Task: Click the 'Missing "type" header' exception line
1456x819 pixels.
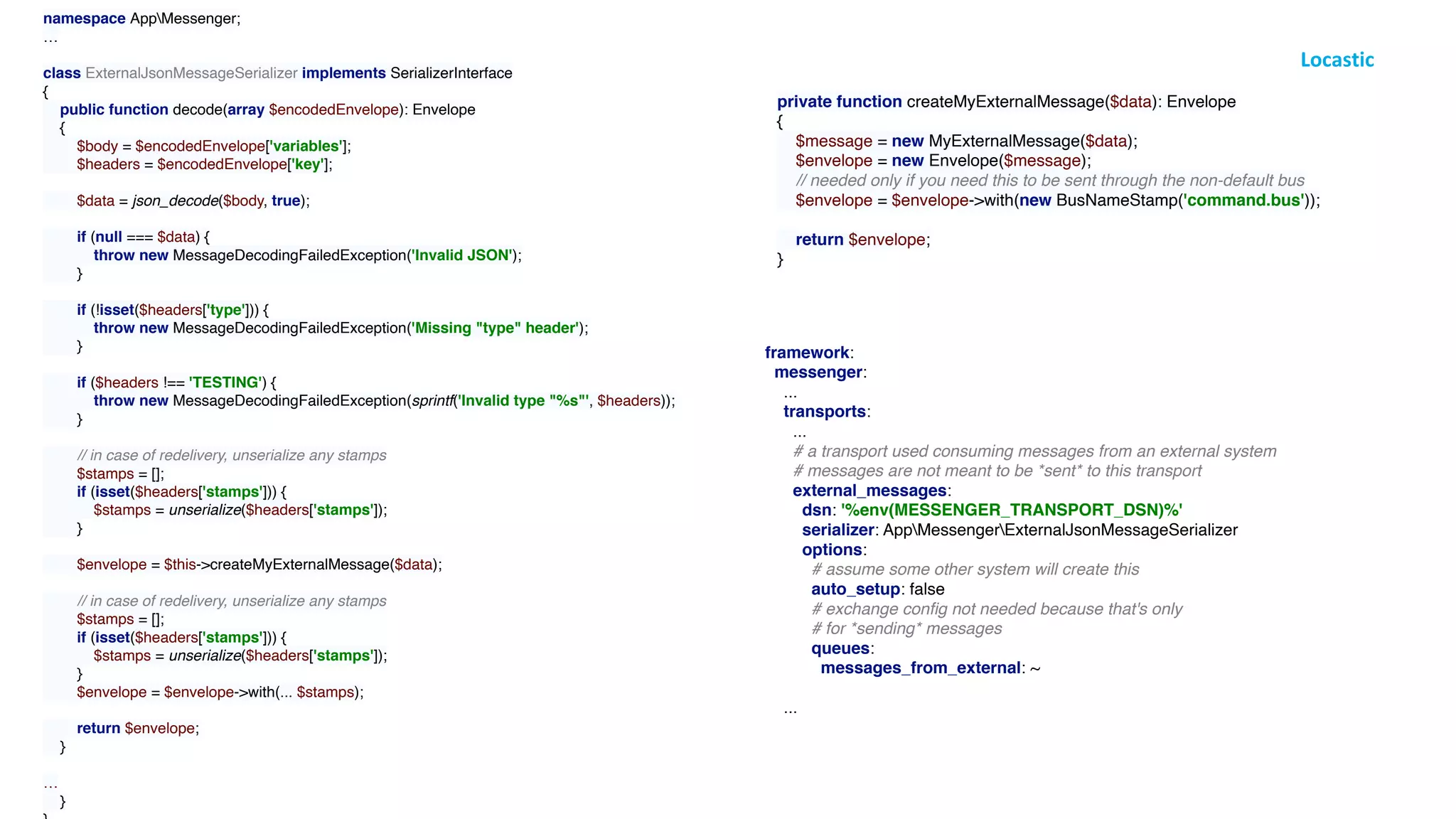Action: (x=341, y=328)
